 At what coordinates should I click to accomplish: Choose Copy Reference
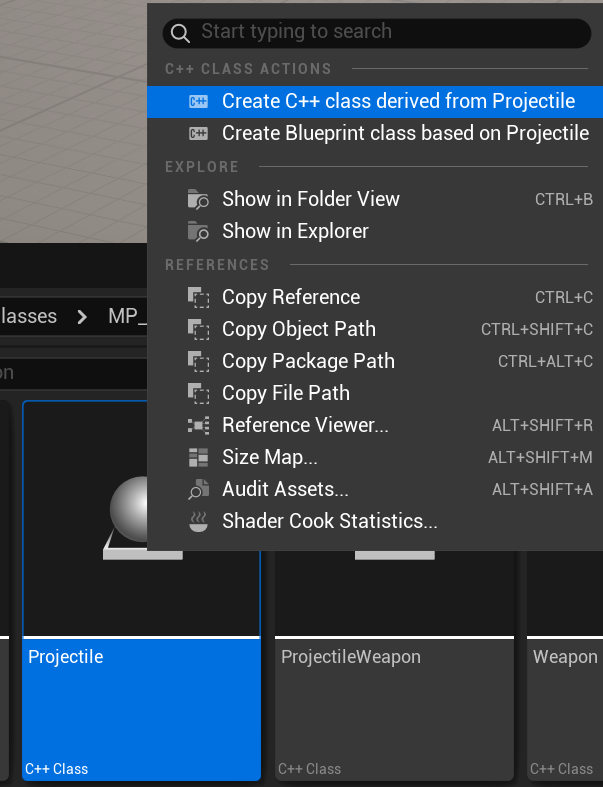375,297
